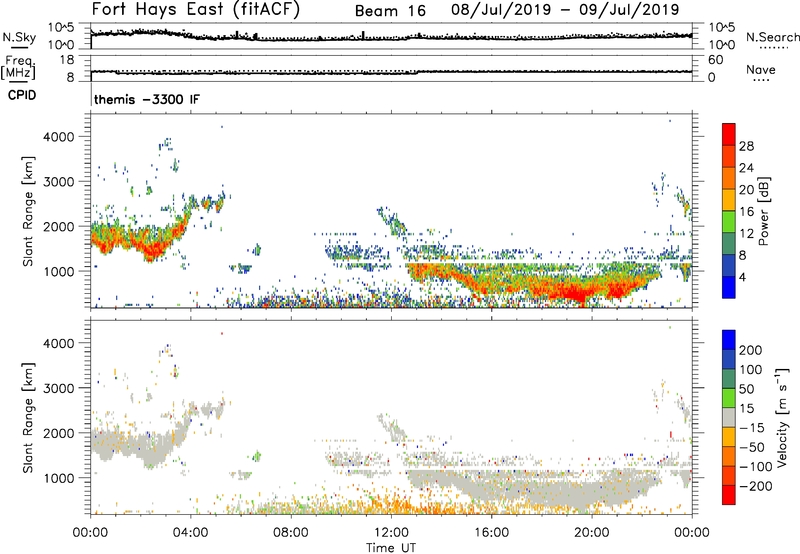Click the 'N.Search' legend label

773,37
